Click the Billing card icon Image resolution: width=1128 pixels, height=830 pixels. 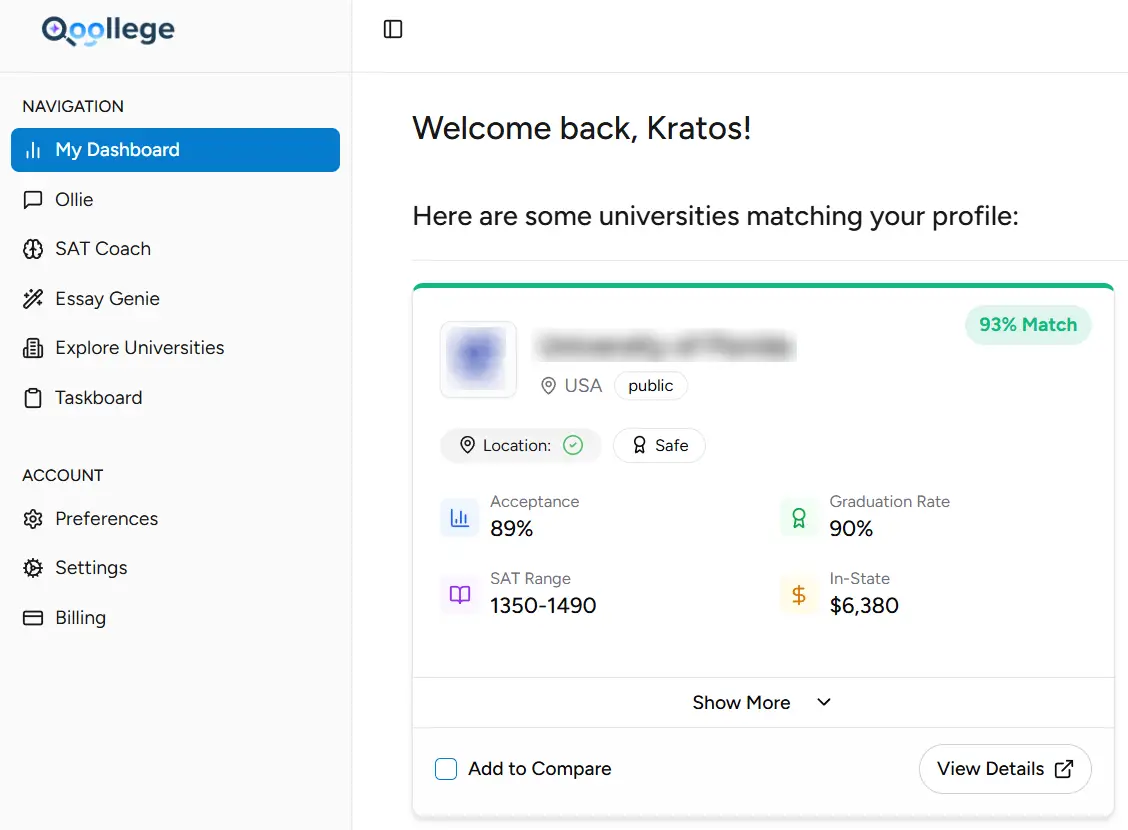pyautogui.click(x=33, y=618)
